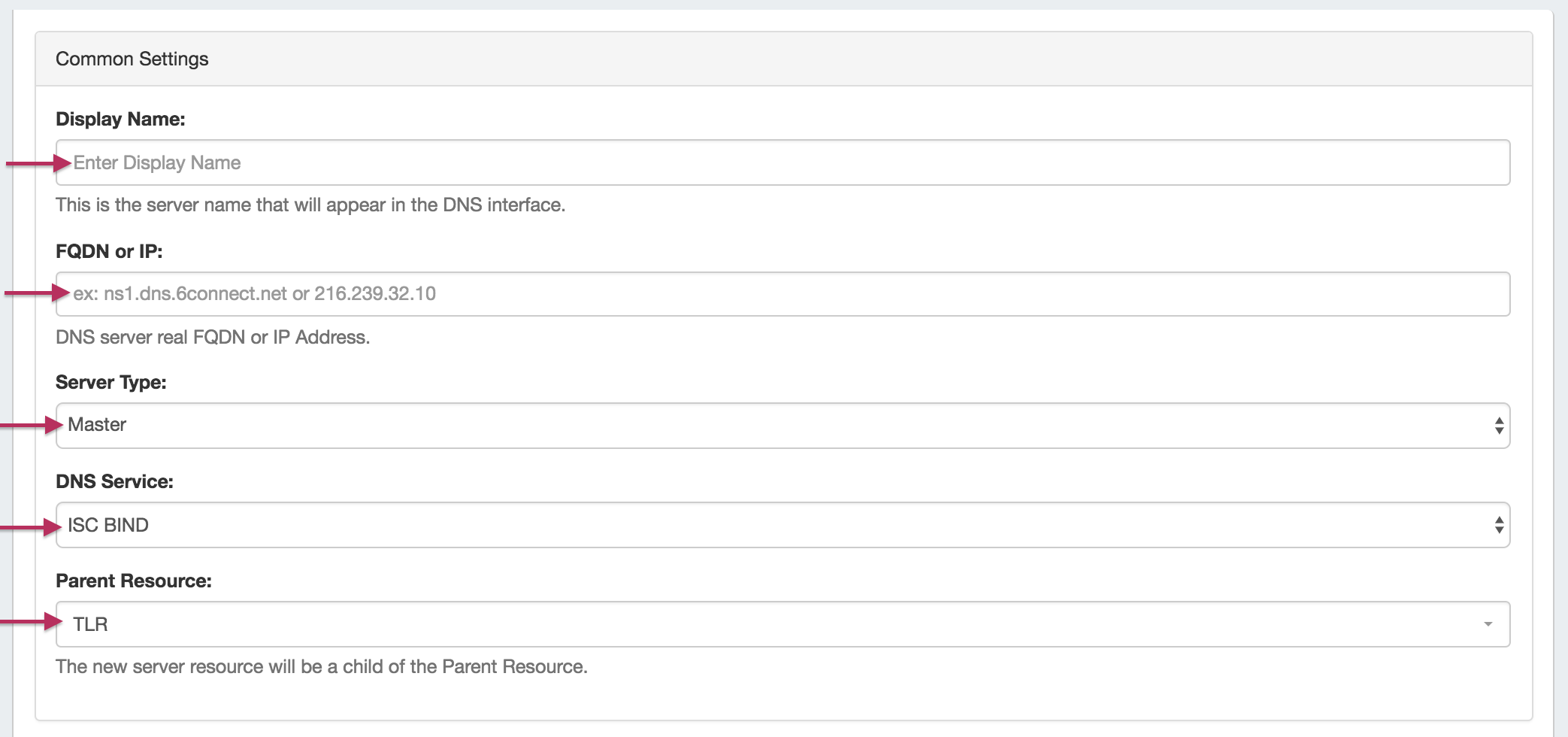This screenshot has height=737, width=1568.
Task: Focus the FQDN or IP input box
Action: pos(782,294)
